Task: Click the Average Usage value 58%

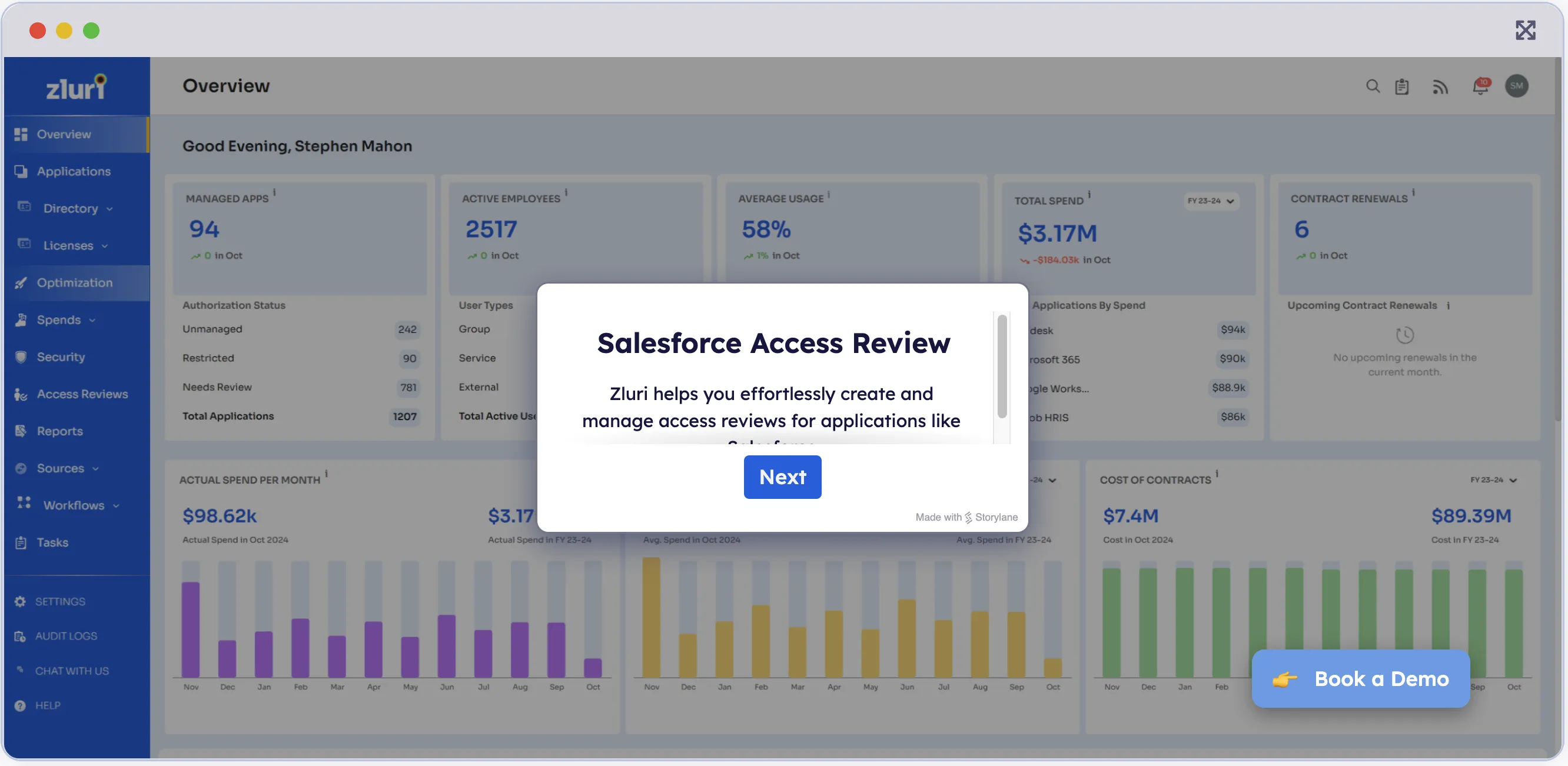Action: click(x=766, y=229)
